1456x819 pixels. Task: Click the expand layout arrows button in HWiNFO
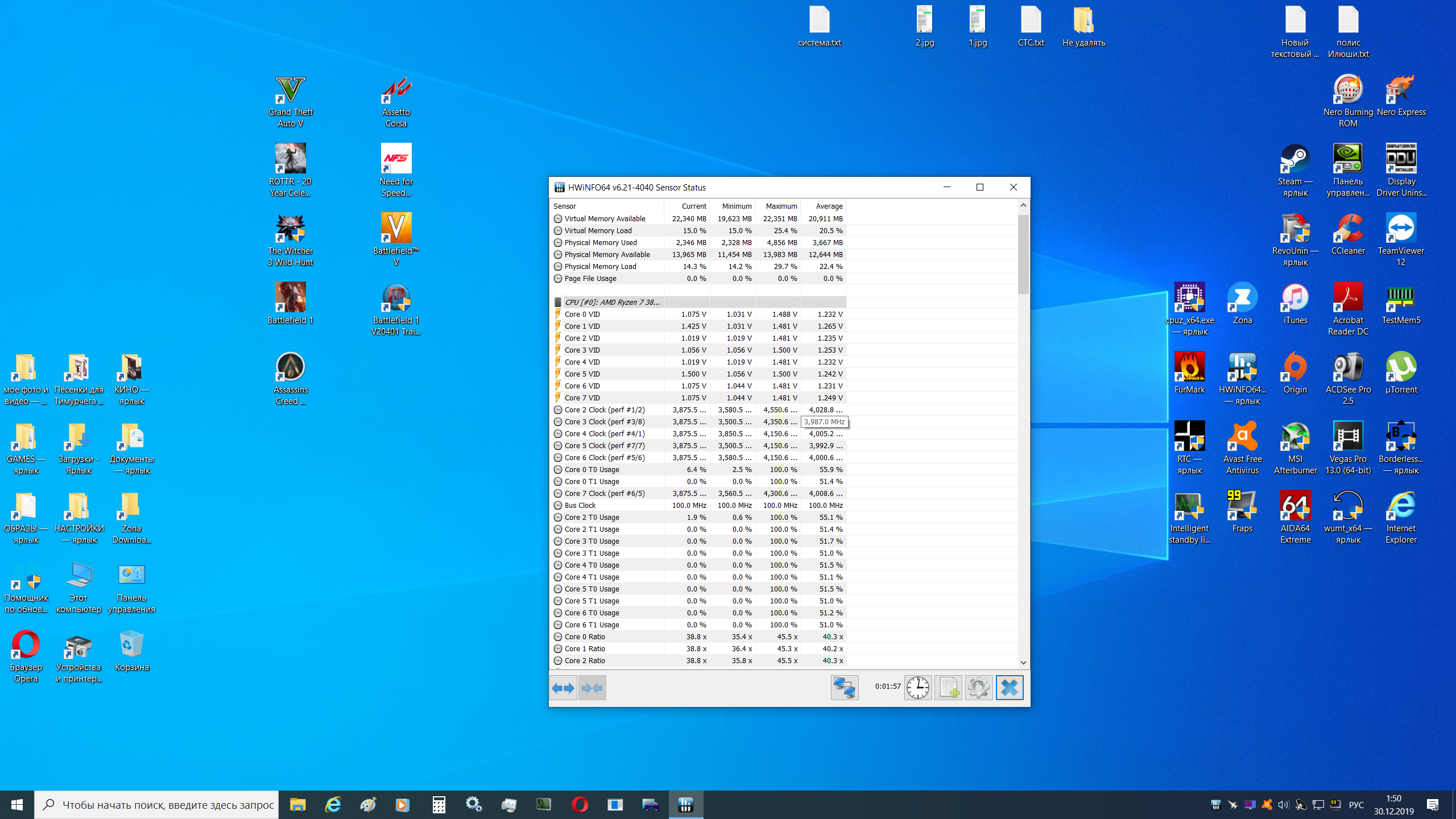point(563,688)
